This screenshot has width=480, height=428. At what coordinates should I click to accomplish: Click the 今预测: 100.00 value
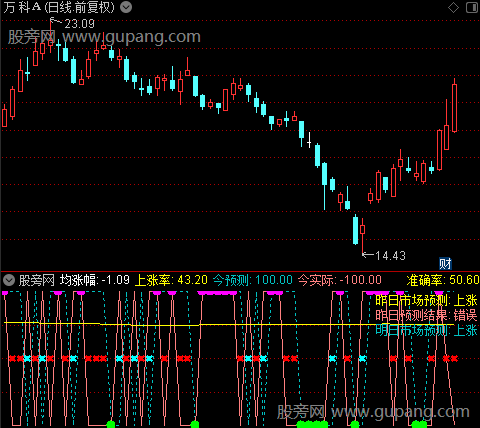coord(253,280)
